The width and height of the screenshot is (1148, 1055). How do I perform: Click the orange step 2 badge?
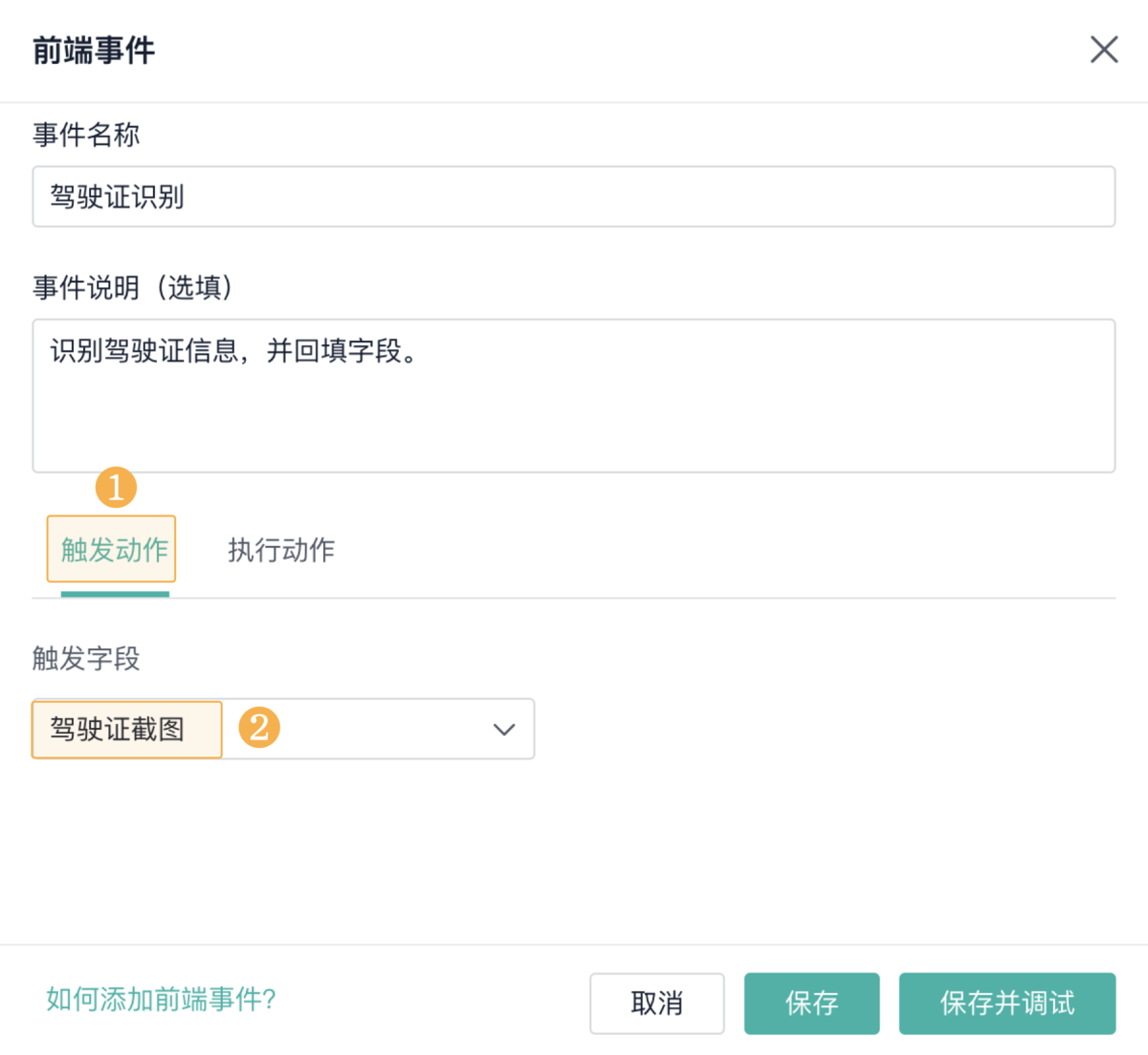[x=259, y=728]
